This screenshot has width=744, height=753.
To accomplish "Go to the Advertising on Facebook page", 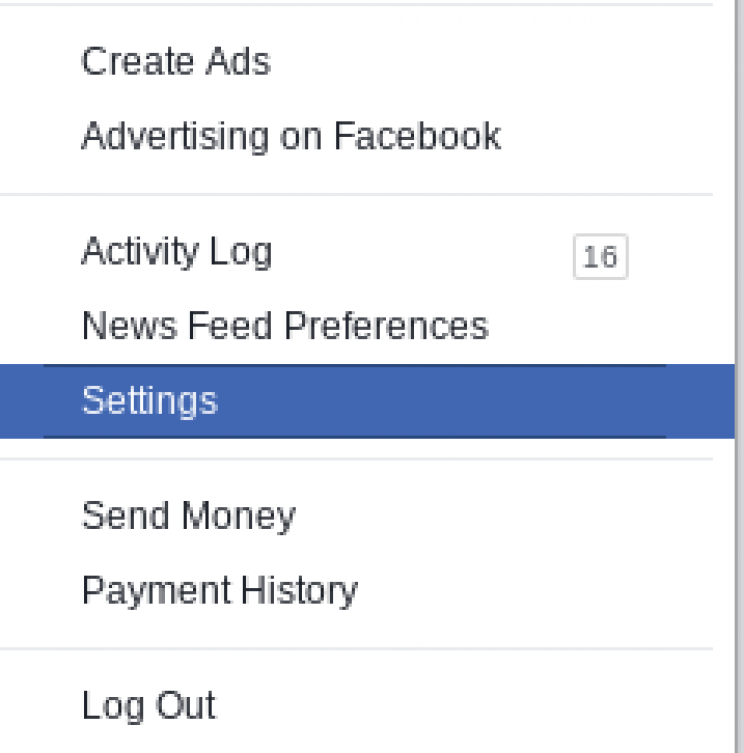I will tap(291, 136).
